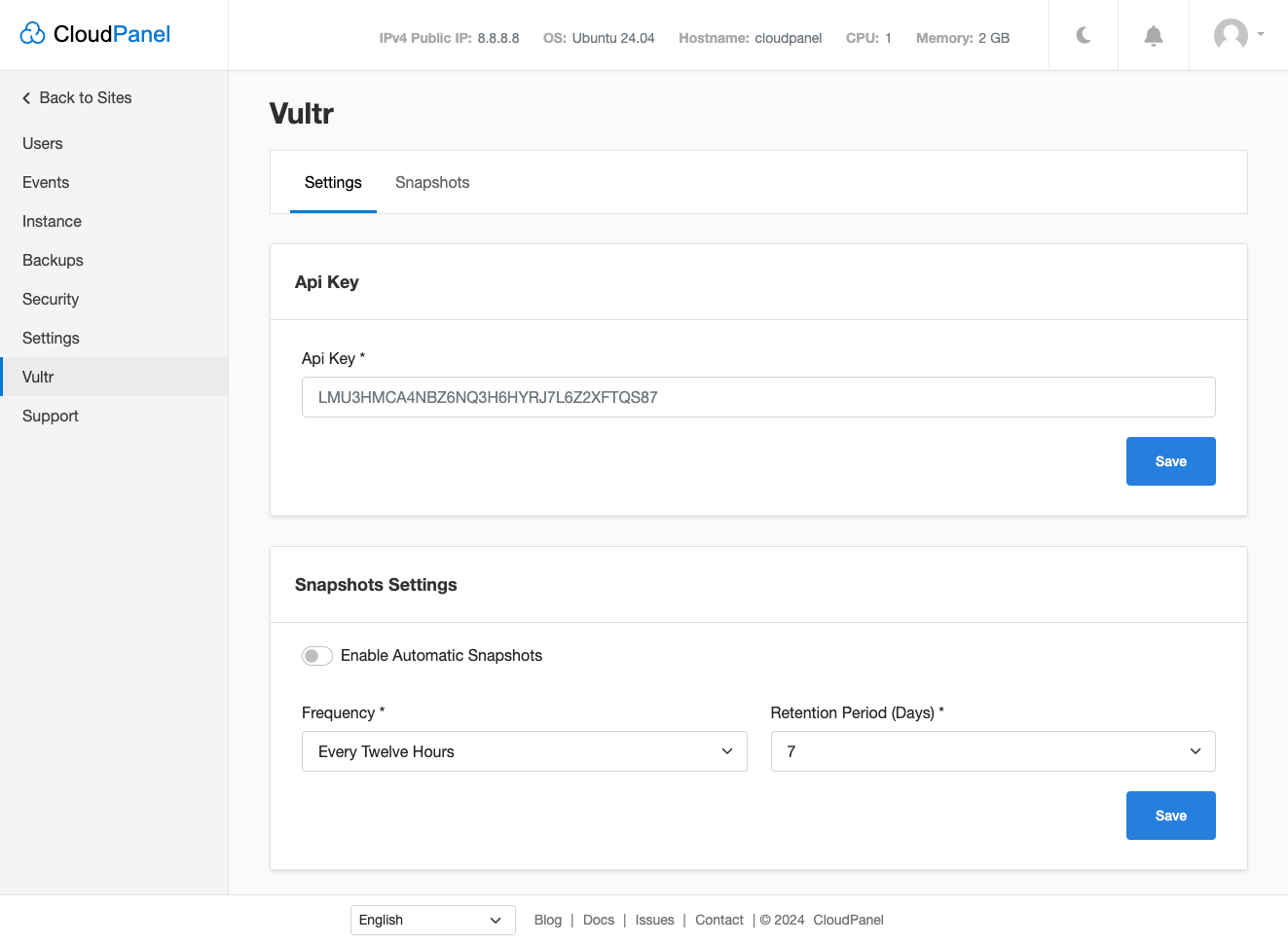This screenshot has height=945, width=1288.
Task: Click into the Api Key field
Action: [757, 397]
